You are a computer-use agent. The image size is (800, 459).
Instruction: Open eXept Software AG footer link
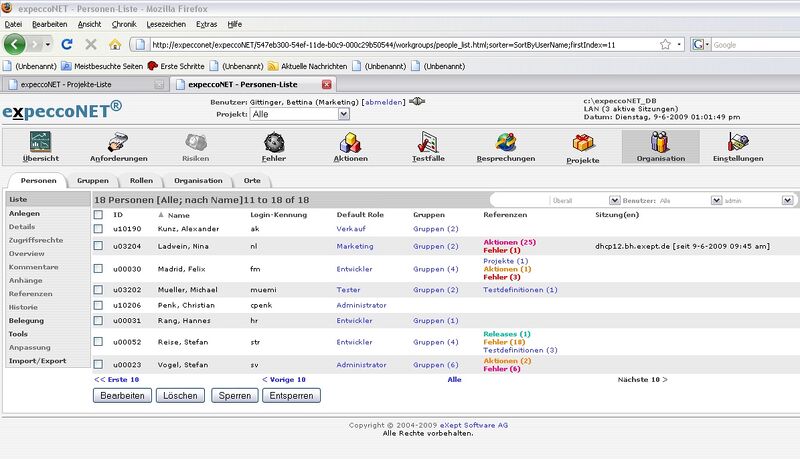(473, 425)
